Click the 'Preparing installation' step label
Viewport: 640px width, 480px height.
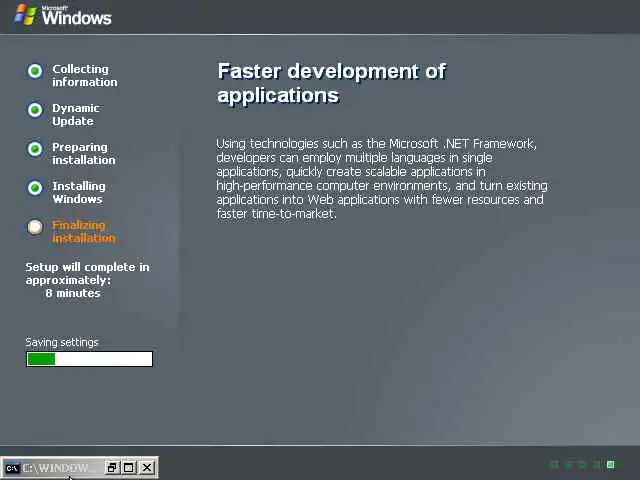coord(84,153)
